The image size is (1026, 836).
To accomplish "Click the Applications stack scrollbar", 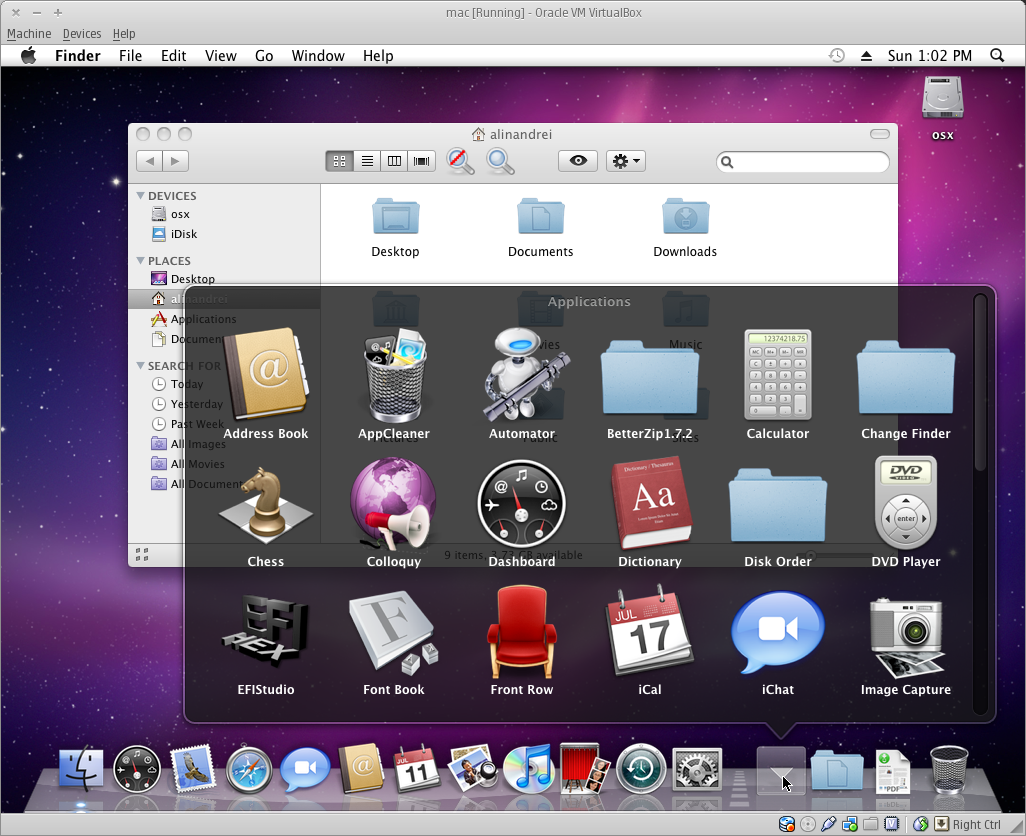I will coord(980,380).
